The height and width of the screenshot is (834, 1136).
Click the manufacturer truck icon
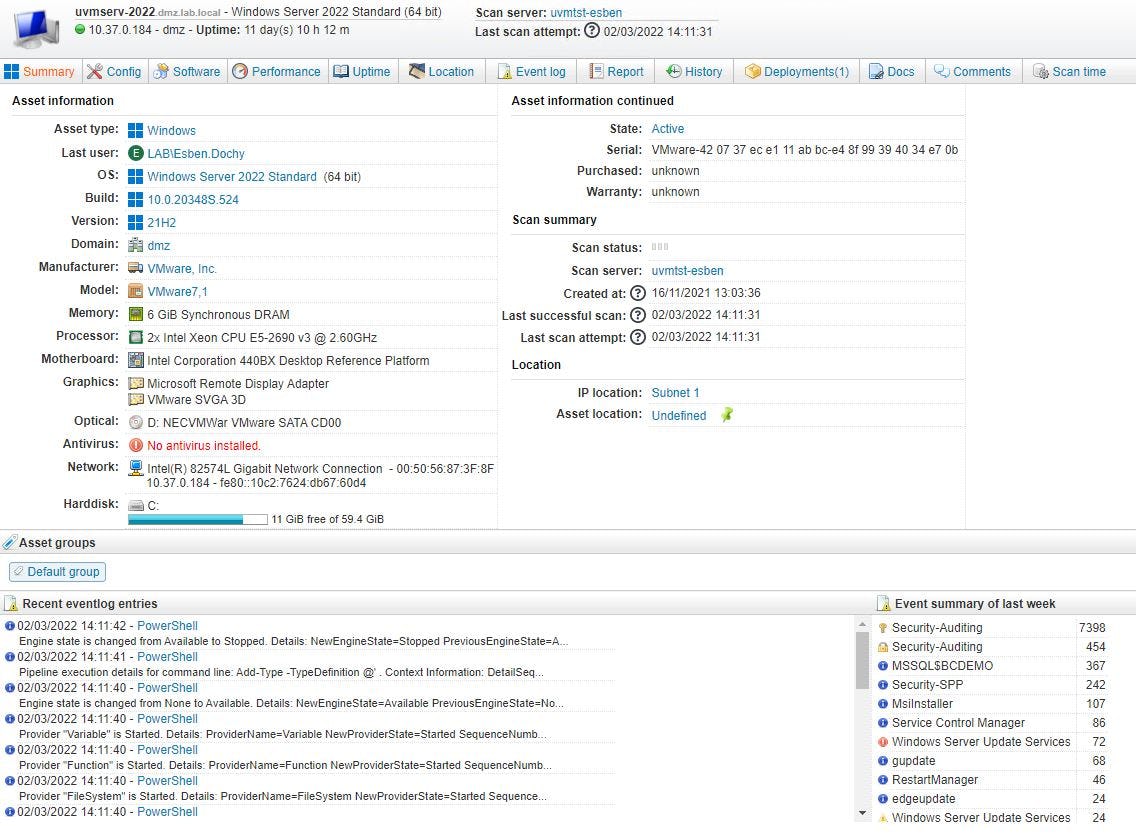[135, 268]
